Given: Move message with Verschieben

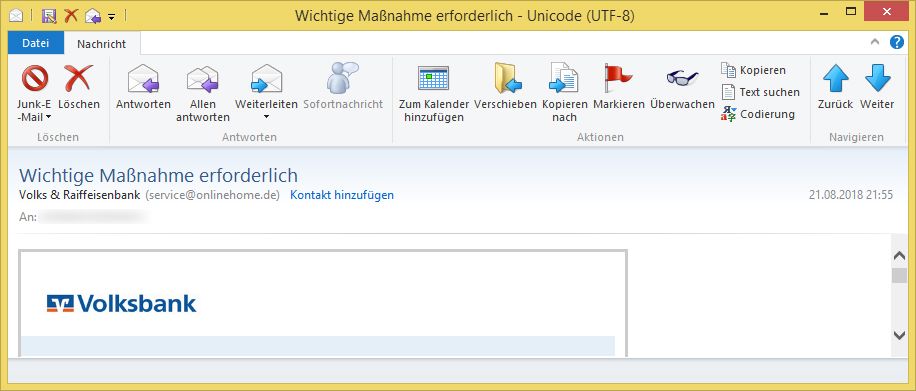Looking at the screenshot, I should pos(505,86).
